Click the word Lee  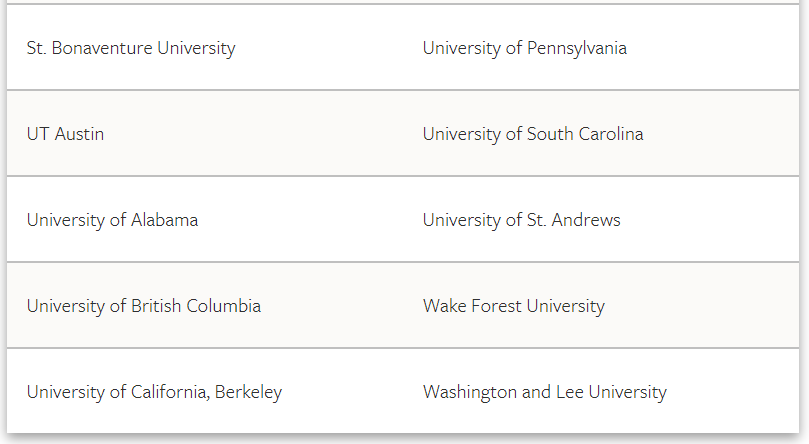pyautogui.click(x=570, y=392)
